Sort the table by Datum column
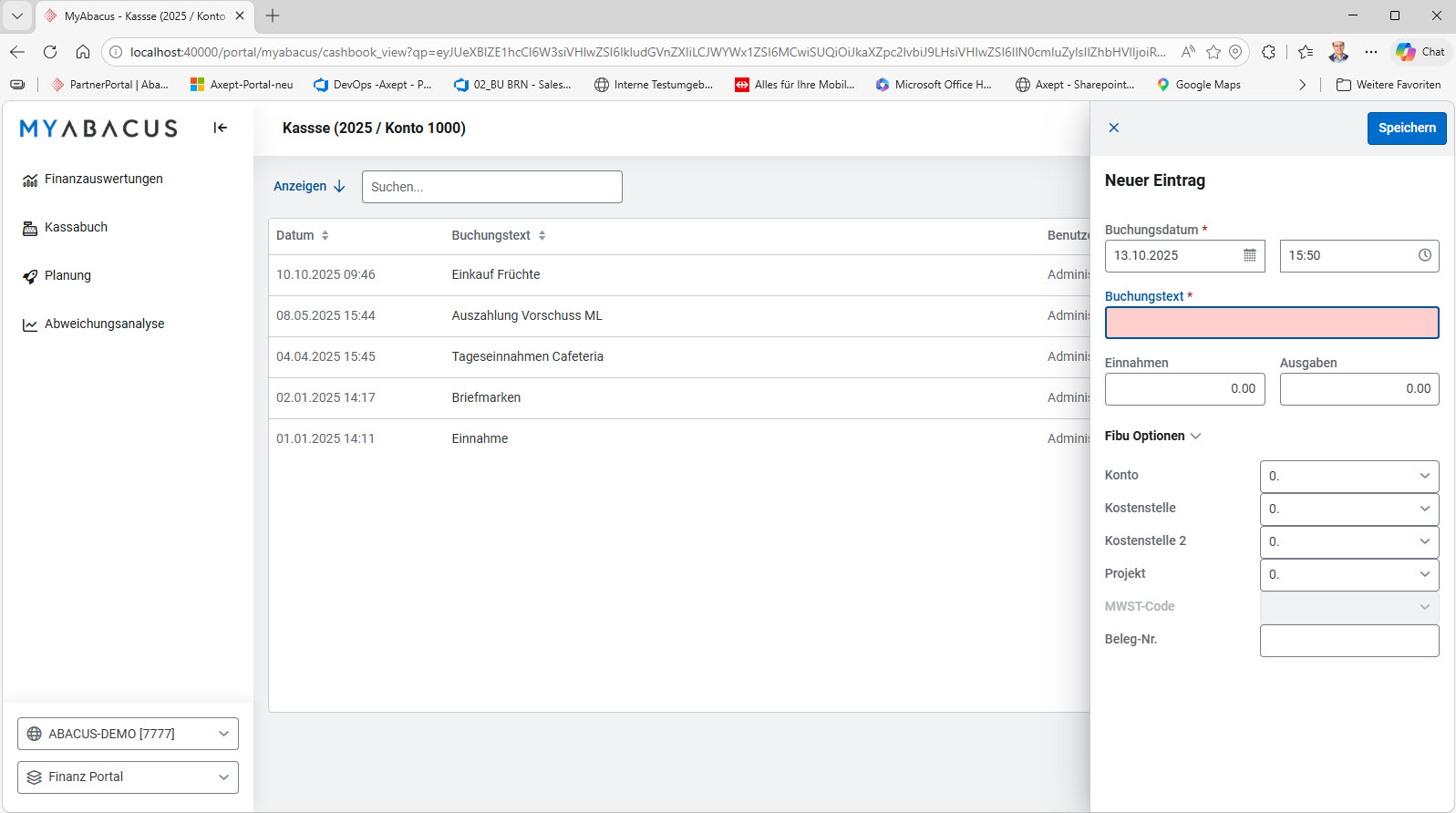Viewport: 1456px width, 813px height. (325, 235)
